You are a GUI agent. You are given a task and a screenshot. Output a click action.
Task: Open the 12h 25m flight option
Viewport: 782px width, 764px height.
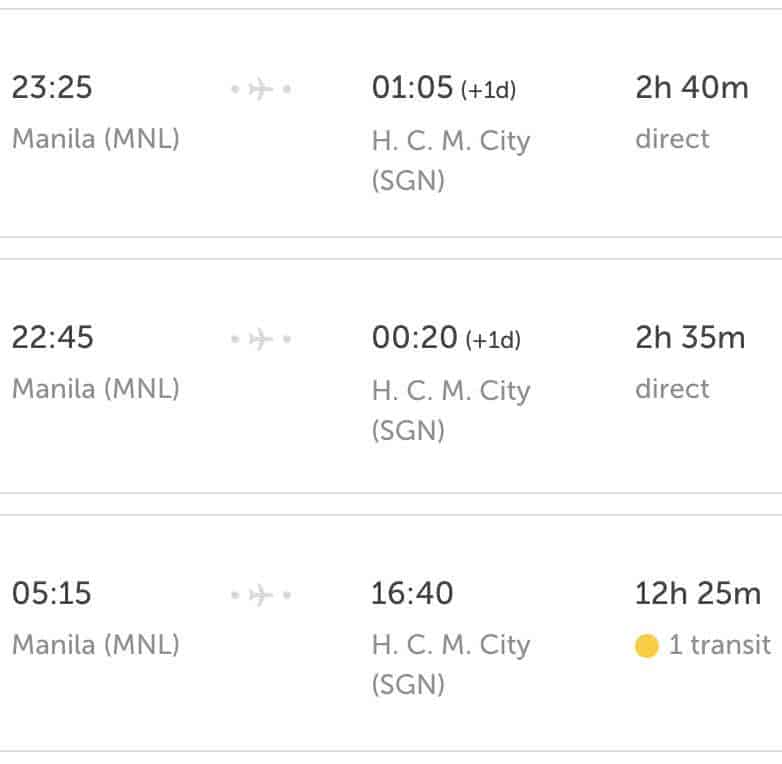(x=697, y=594)
